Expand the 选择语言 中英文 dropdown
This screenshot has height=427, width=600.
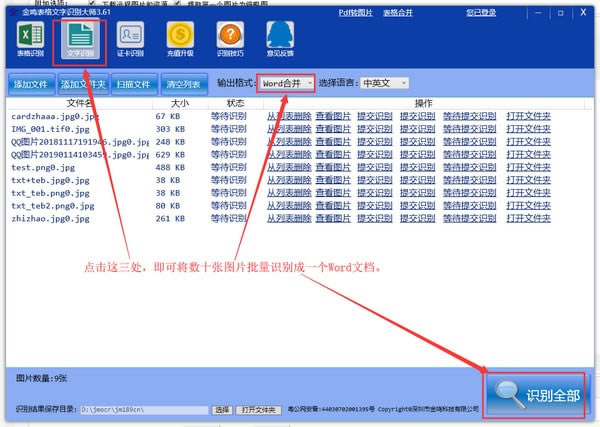(384, 83)
